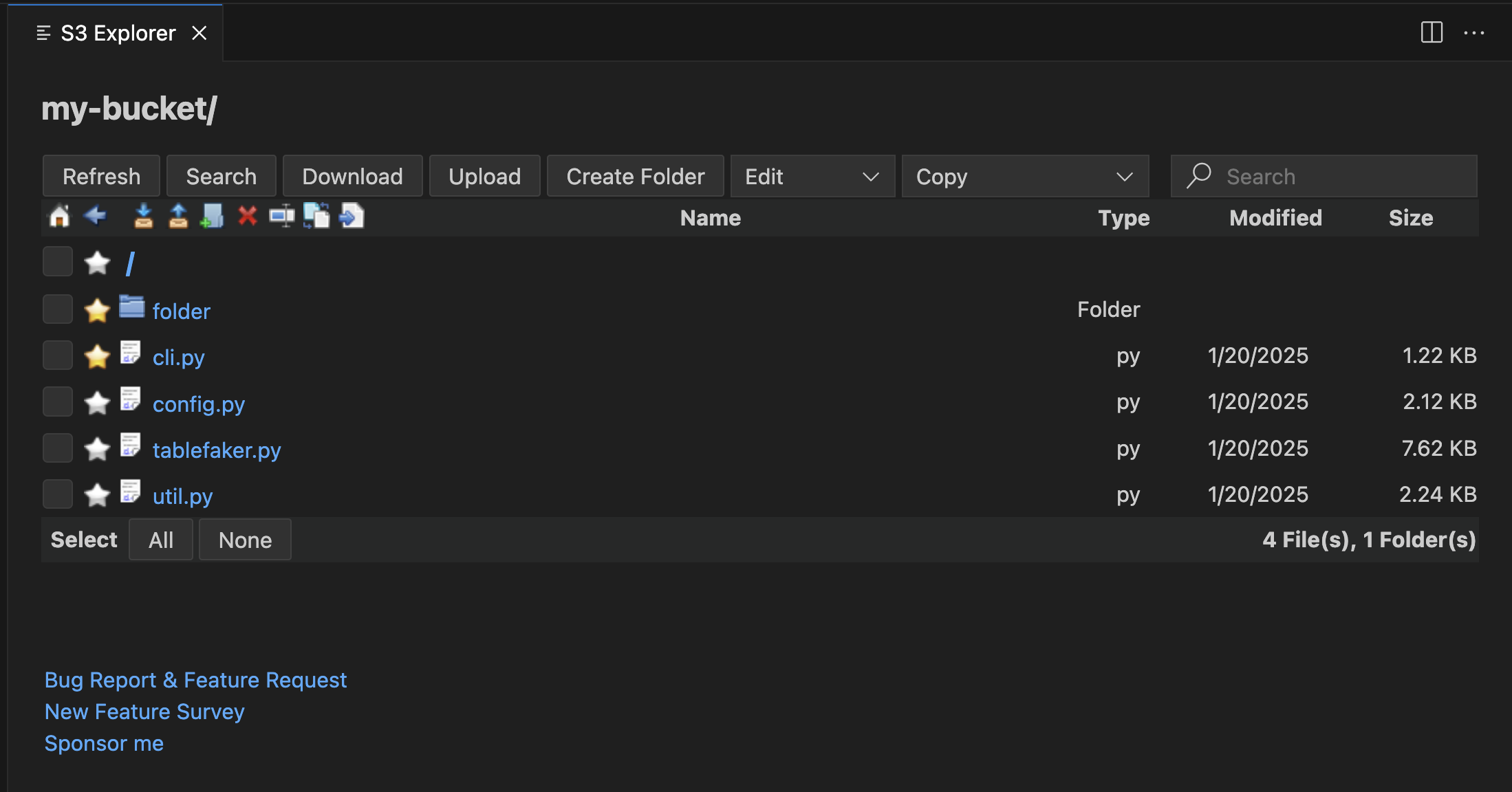Click the copy files icon
Screen dimensions: 1512x792
[x=317, y=216]
